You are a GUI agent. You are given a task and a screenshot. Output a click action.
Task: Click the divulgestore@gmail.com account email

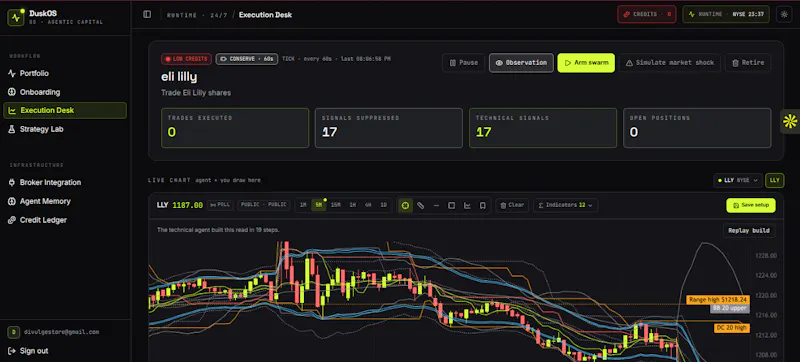pos(62,332)
